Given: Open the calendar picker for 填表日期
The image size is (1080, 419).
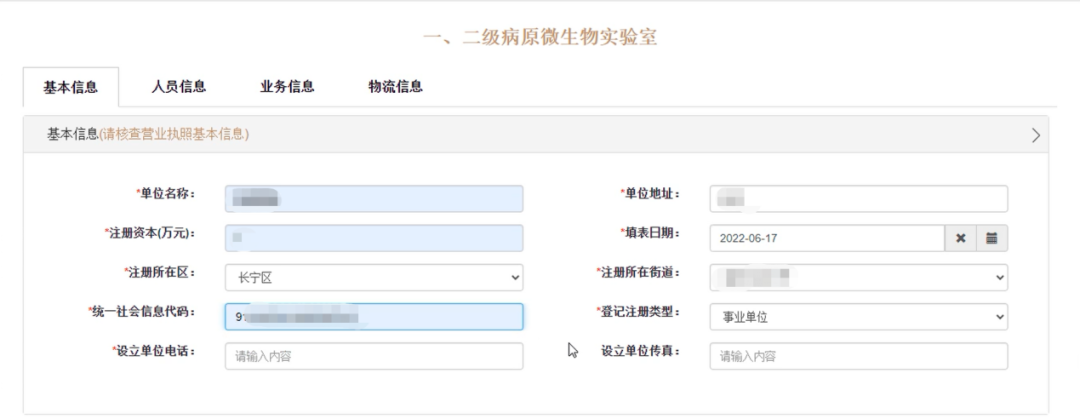Looking at the screenshot, I should click(x=992, y=238).
